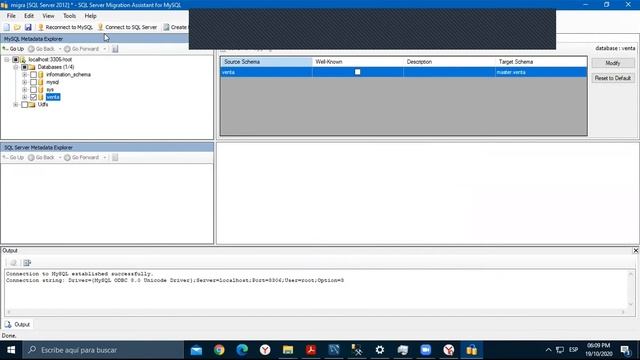Check the information_schema database checkbox

tap(33, 75)
